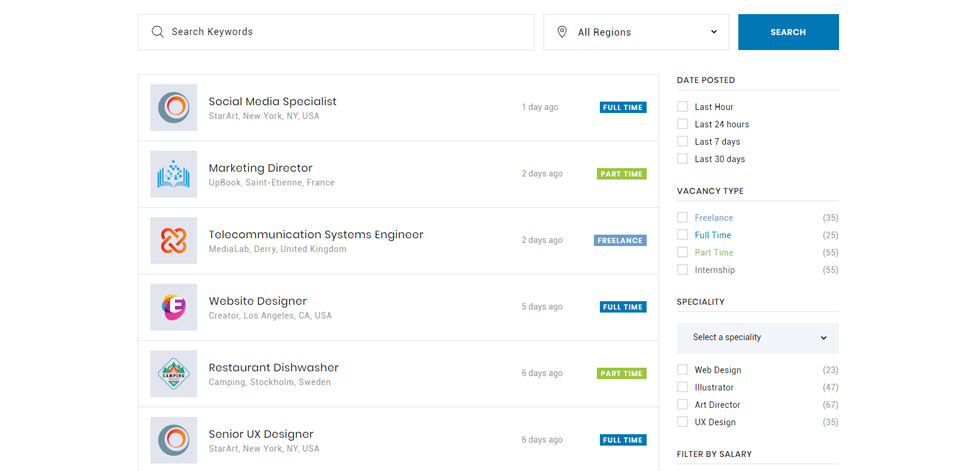Open Telecommunication Systems Engineer job

pyautogui.click(x=316, y=235)
